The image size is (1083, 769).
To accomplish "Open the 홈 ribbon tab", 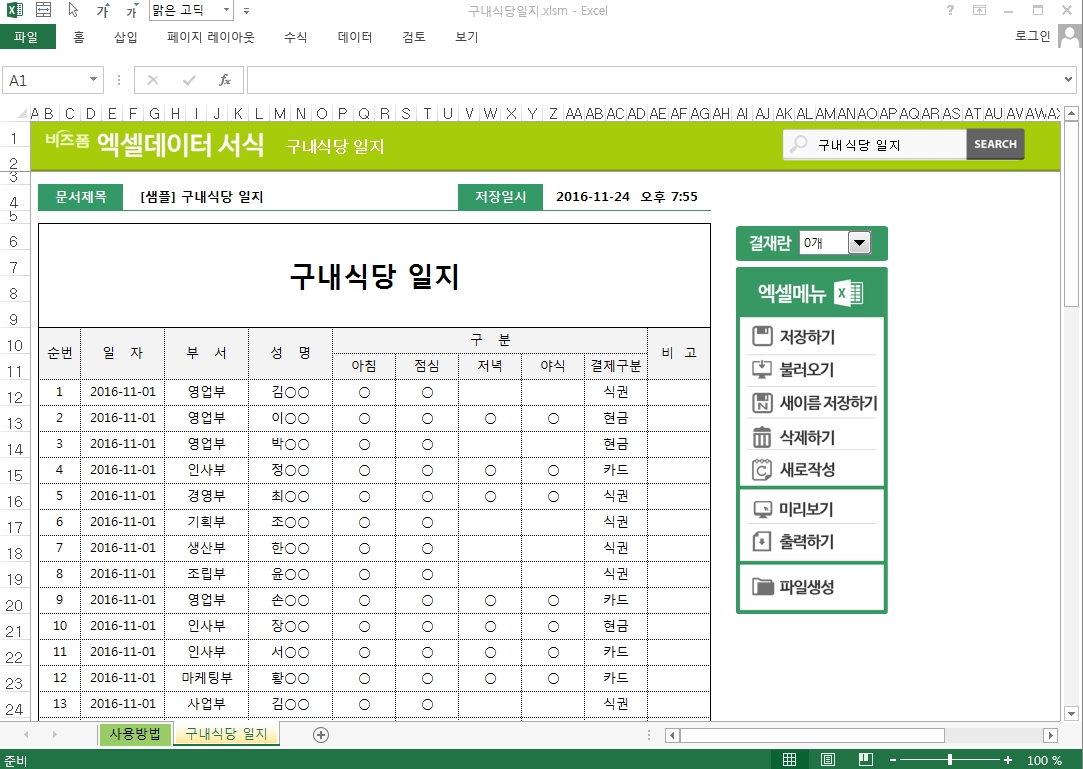I will tap(79, 37).
